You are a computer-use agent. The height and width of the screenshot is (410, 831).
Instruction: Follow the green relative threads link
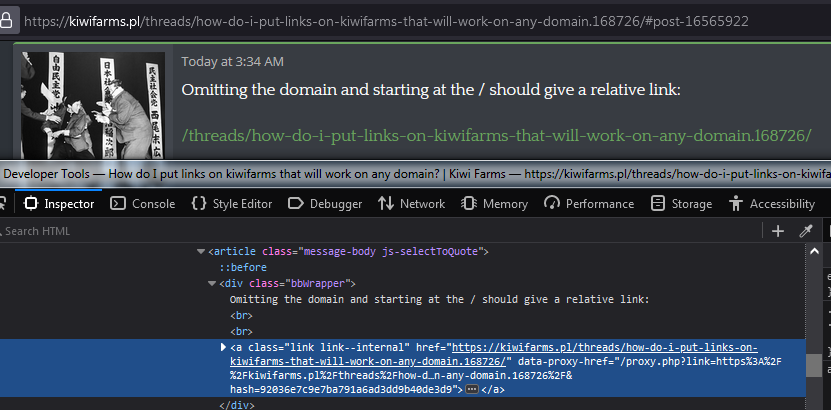point(497,136)
